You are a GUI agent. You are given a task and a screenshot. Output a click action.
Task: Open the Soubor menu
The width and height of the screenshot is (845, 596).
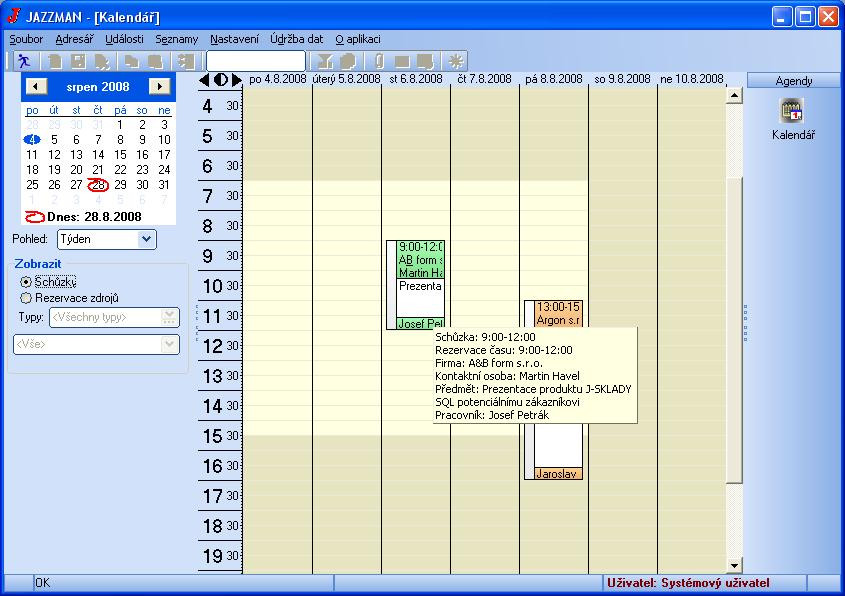(x=26, y=39)
